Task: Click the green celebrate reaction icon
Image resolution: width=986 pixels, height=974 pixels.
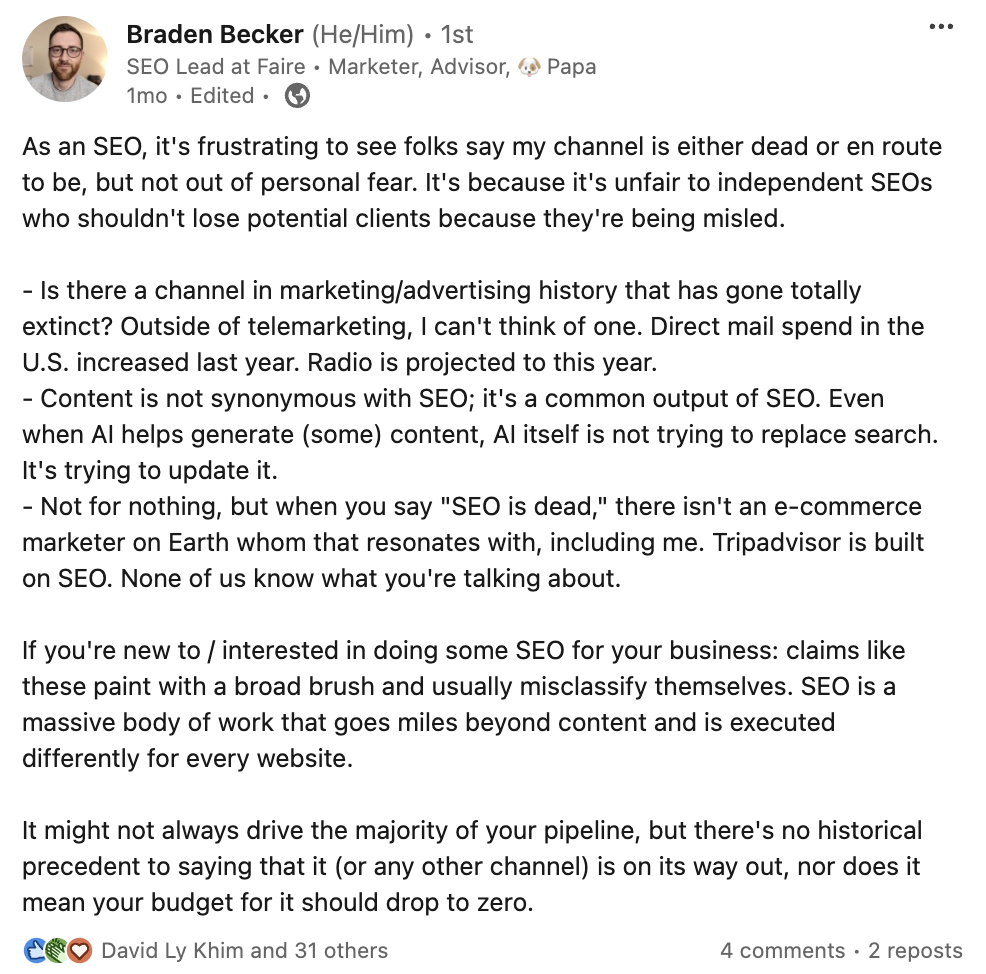Action: (57, 950)
